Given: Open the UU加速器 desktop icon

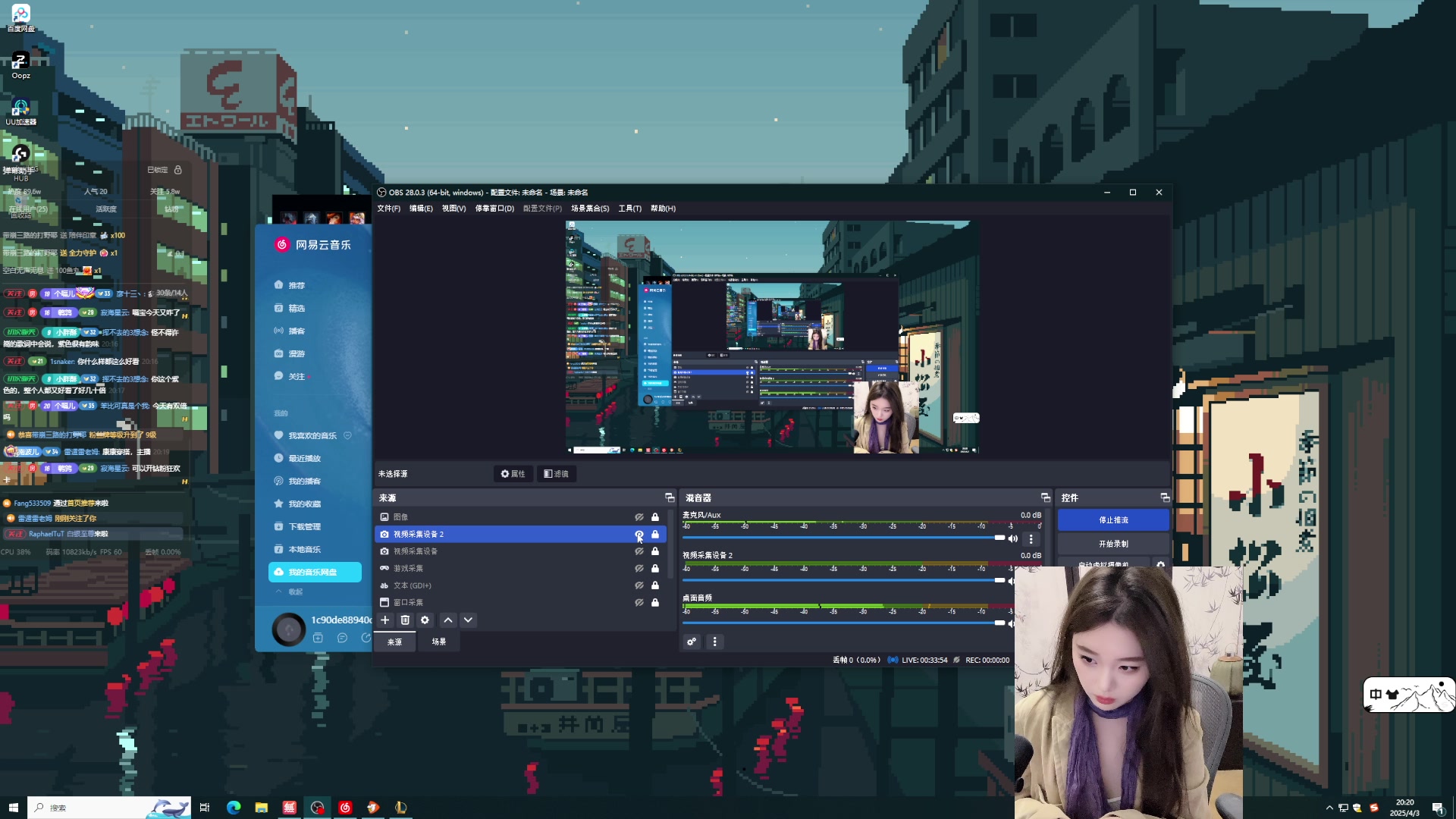Looking at the screenshot, I should (20, 111).
